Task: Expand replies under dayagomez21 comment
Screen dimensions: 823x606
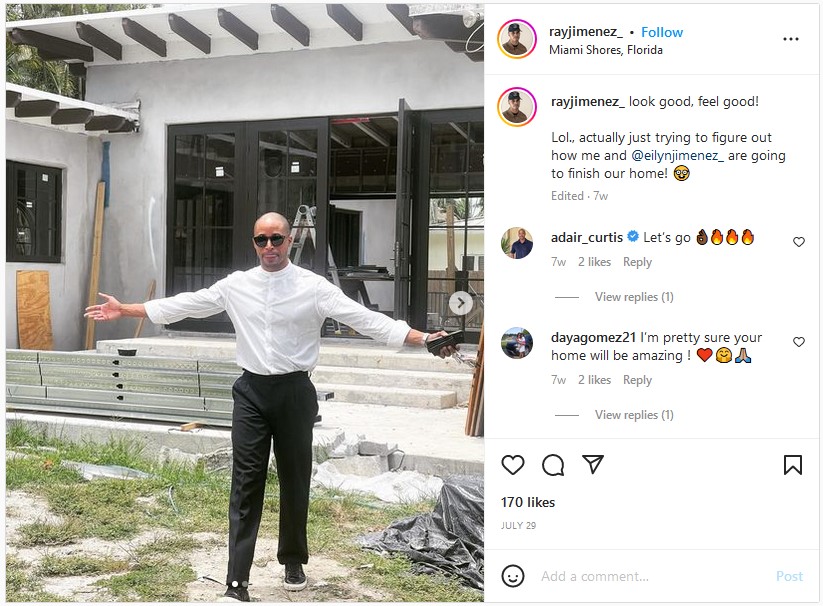Action: point(634,415)
